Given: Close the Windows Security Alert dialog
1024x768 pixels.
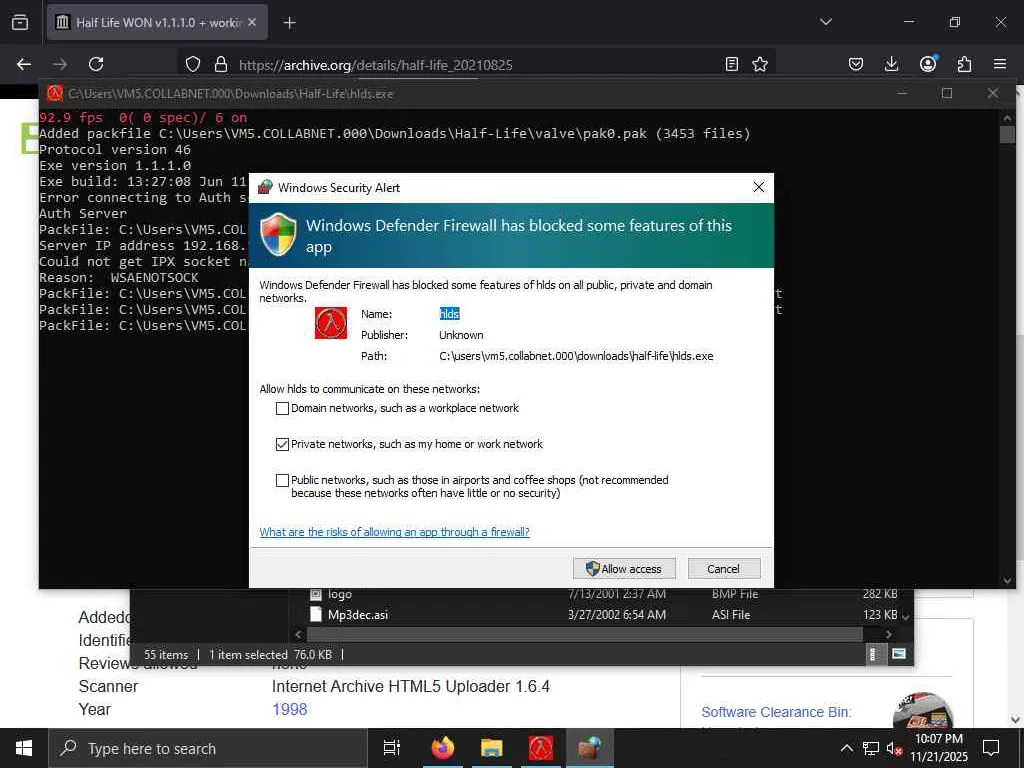Looking at the screenshot, I should click(x=758, y=187).
